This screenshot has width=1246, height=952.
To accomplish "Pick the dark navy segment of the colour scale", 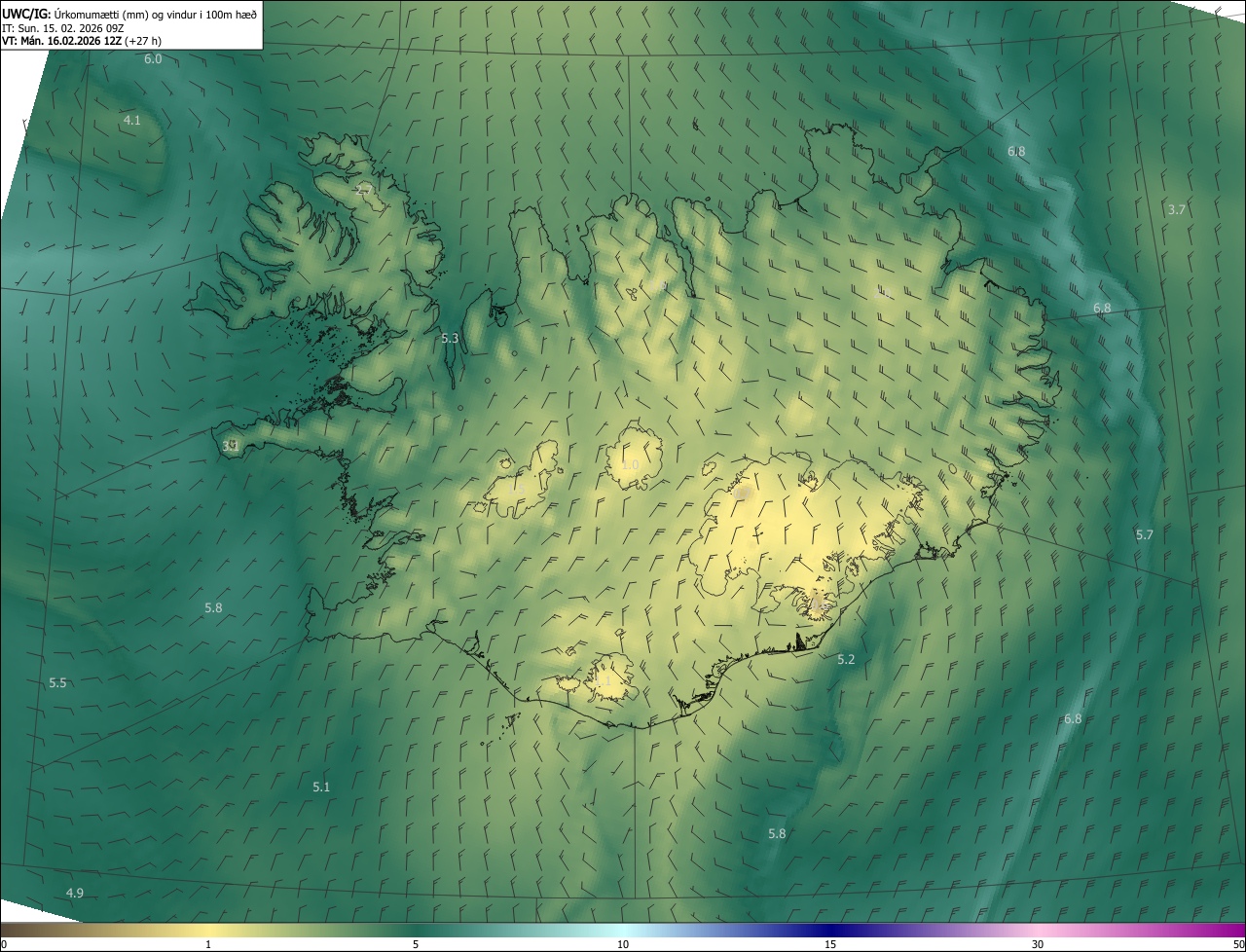I will [830, 931].
